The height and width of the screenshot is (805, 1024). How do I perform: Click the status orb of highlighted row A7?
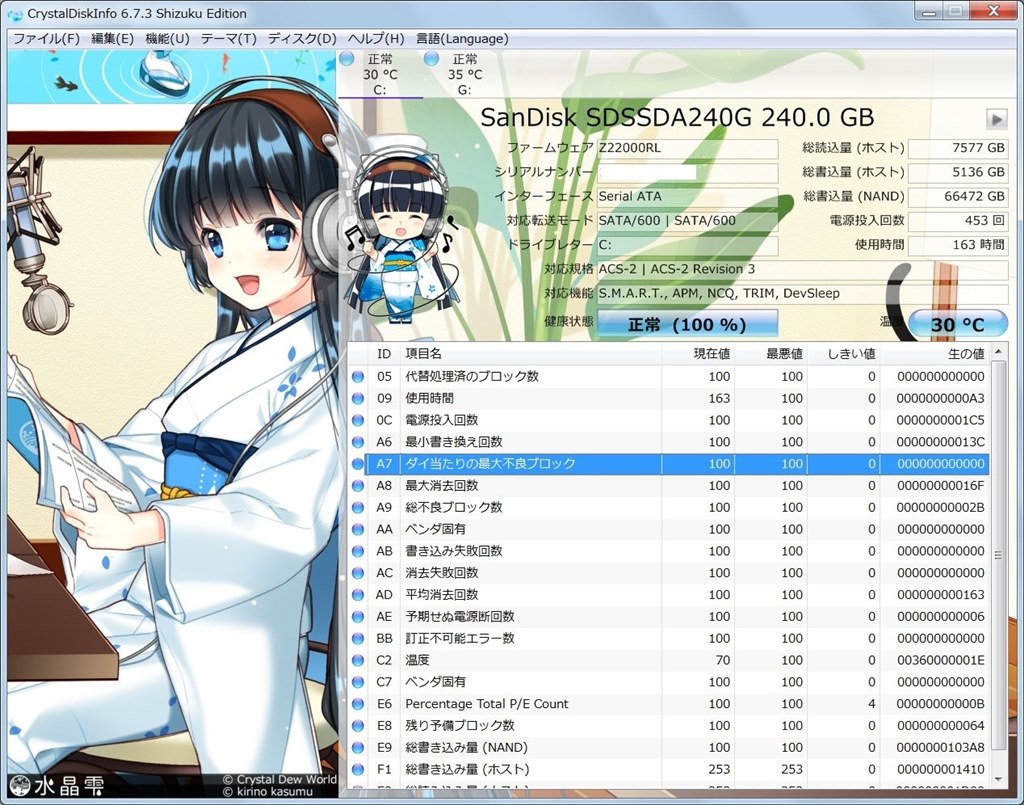pos(358,464)
